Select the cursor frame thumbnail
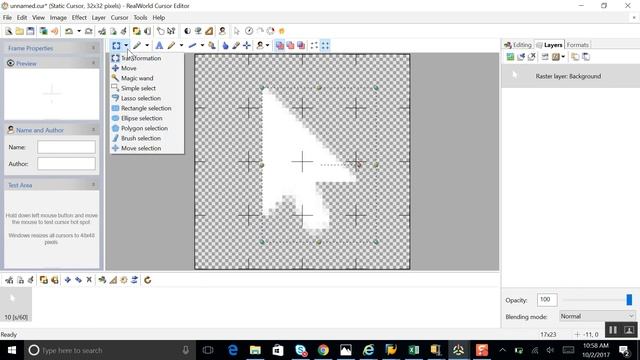Viewport: 640px width, 360px height. point(16,304)
